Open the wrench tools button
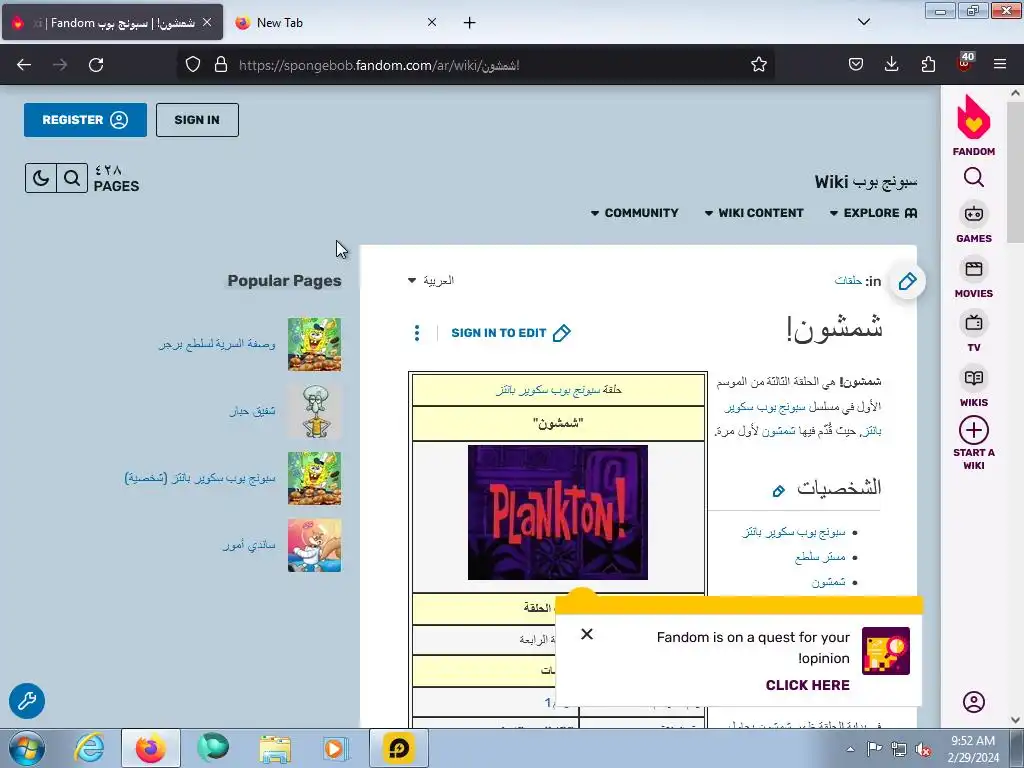 27,701
